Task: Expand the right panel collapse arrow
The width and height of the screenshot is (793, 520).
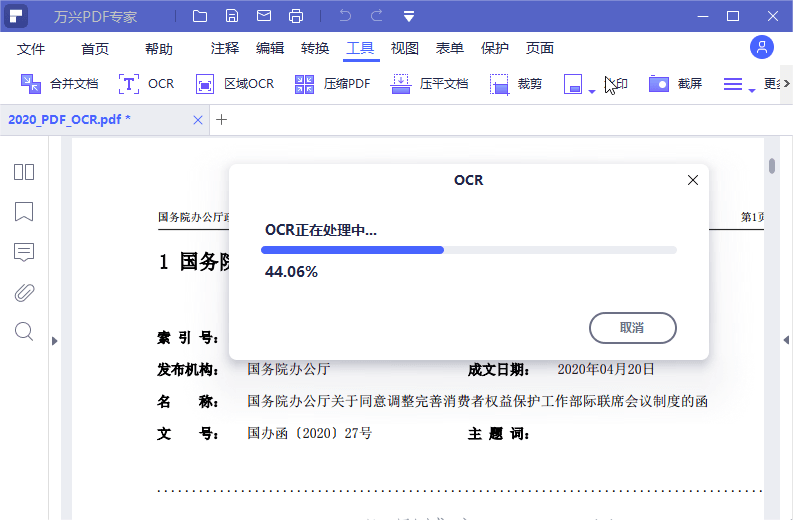Action: (x=786, y=341)
